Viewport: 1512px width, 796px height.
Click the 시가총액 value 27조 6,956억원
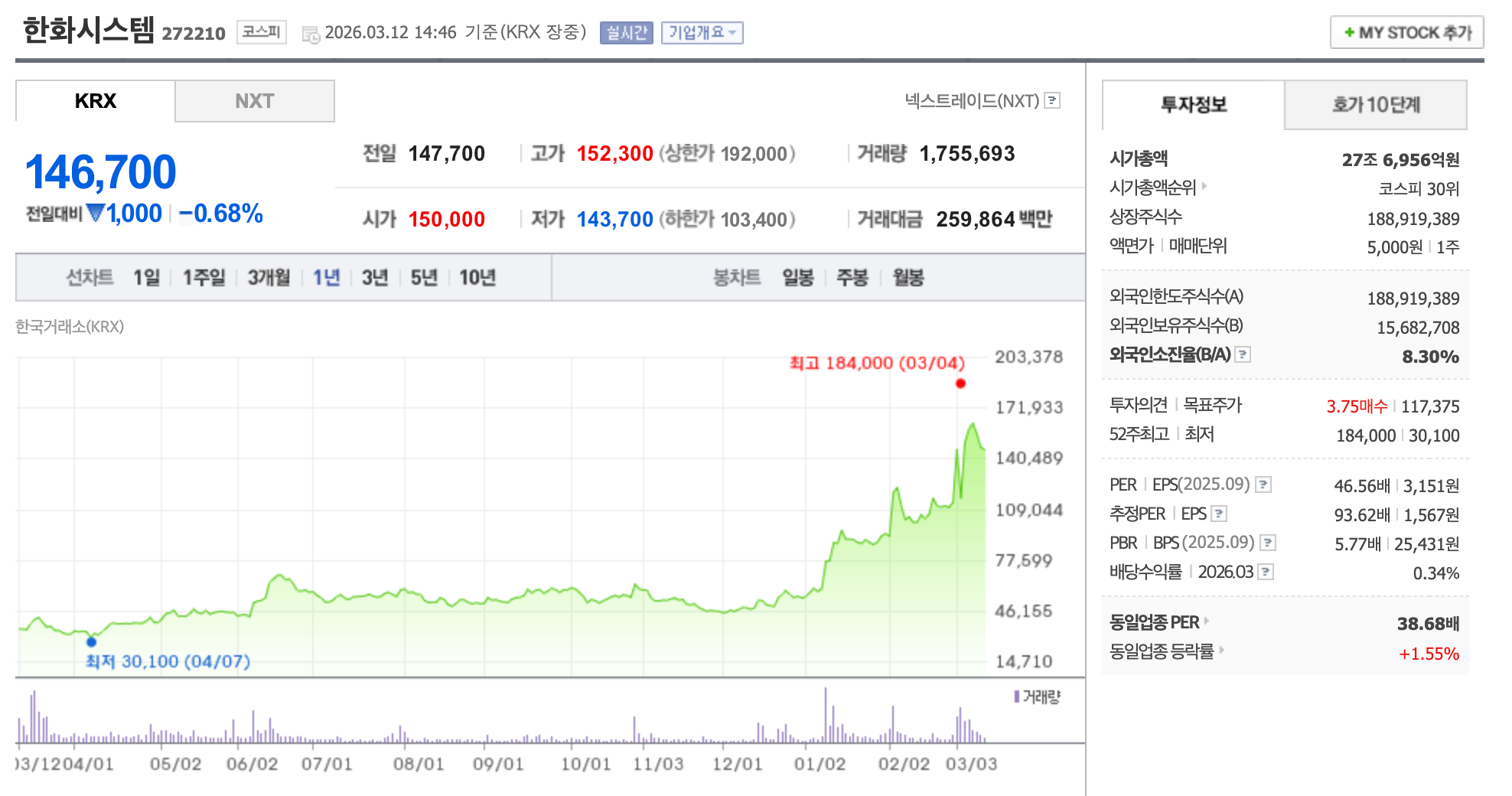(1401, 160)
